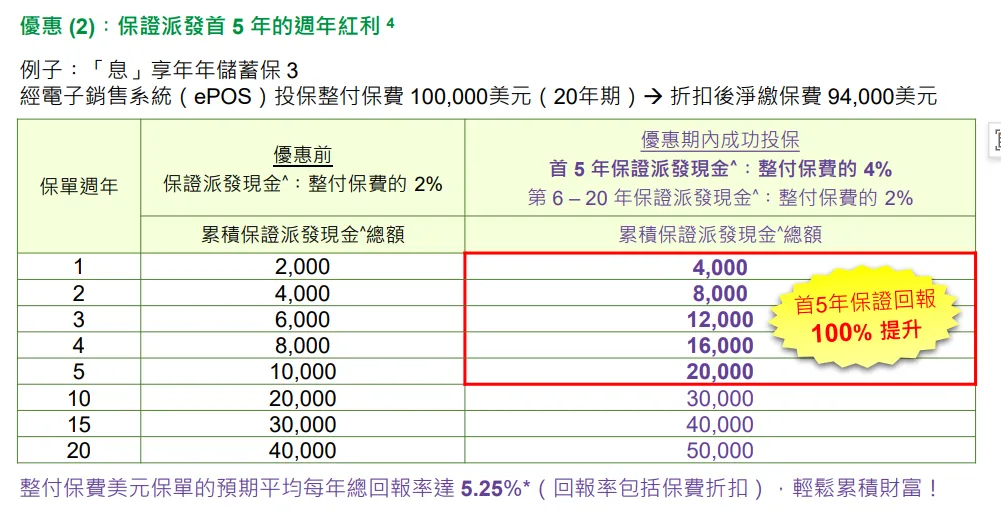Click the ending phrase 輕鬆累積財富！
The image size is (1001, 513).
point(866,489)
